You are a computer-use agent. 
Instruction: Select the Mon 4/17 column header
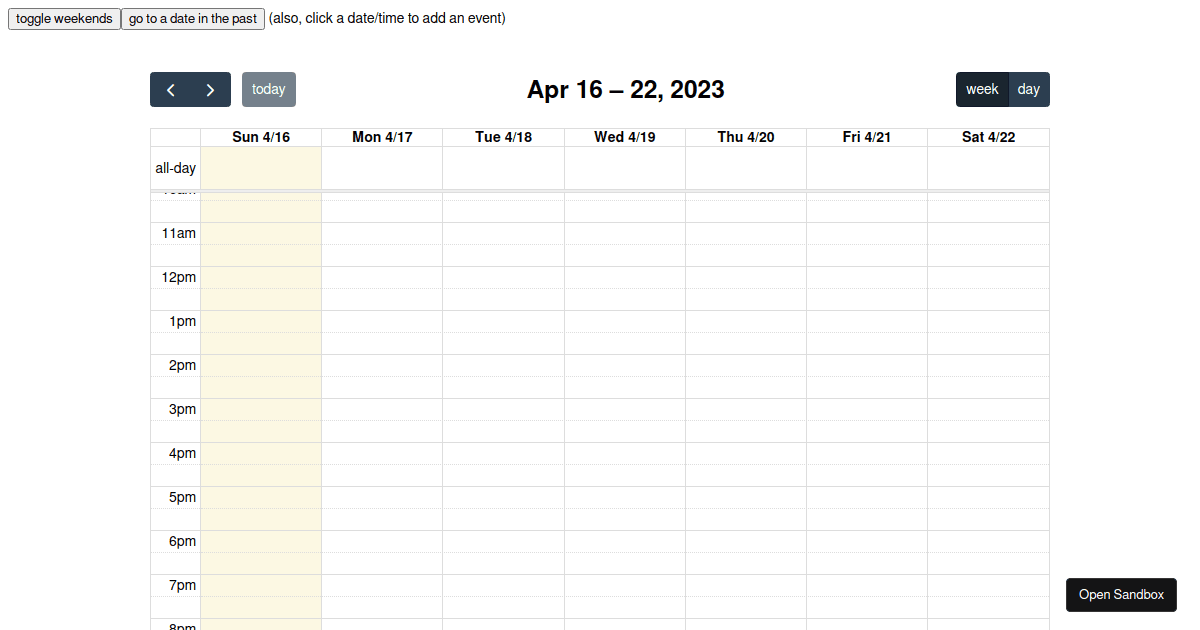click(x=382, y=137)
